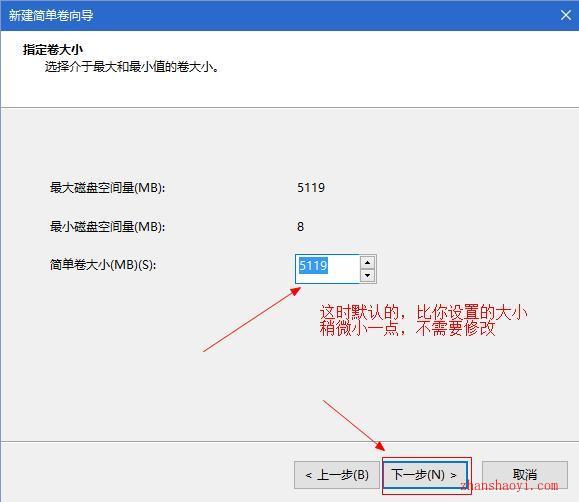Click the minimum disk space value 8
The width and height of the screenshot is (579, 502).
click(301, 226)
